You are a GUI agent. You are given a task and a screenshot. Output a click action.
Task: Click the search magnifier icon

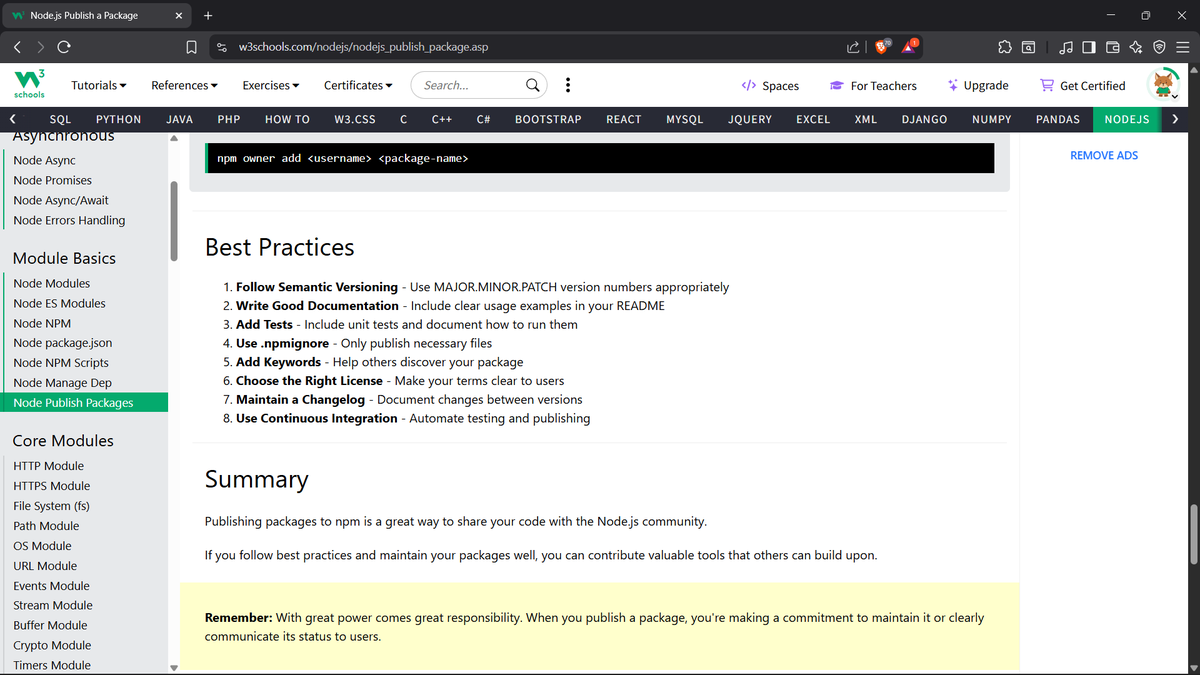534,85
